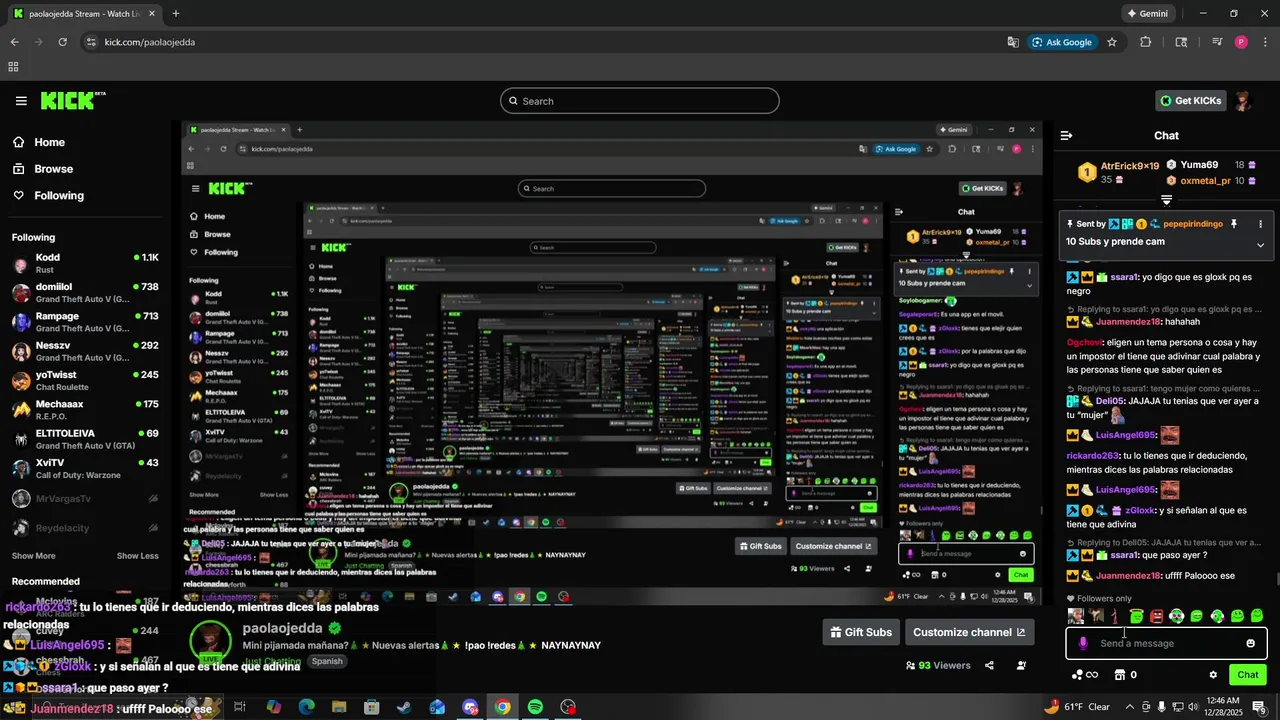
Task: Open the Gemini button
Action: pos(1147,14)
